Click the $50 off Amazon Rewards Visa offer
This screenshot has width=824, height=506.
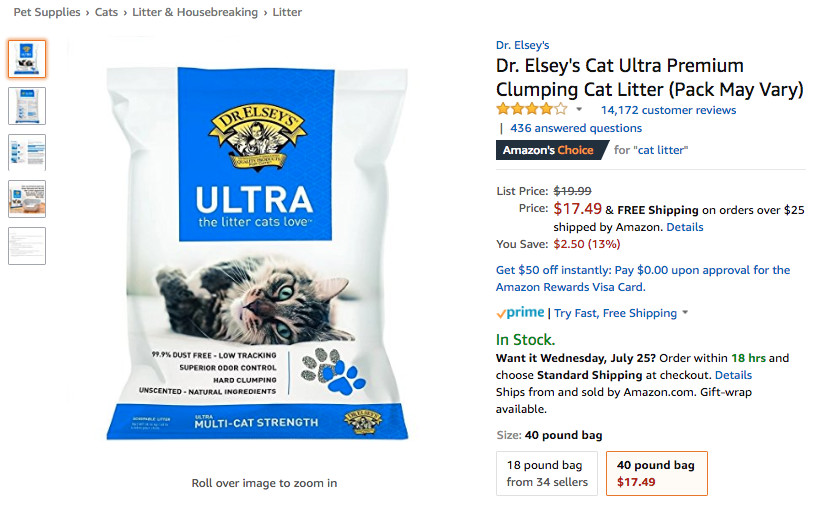point(643,278)
